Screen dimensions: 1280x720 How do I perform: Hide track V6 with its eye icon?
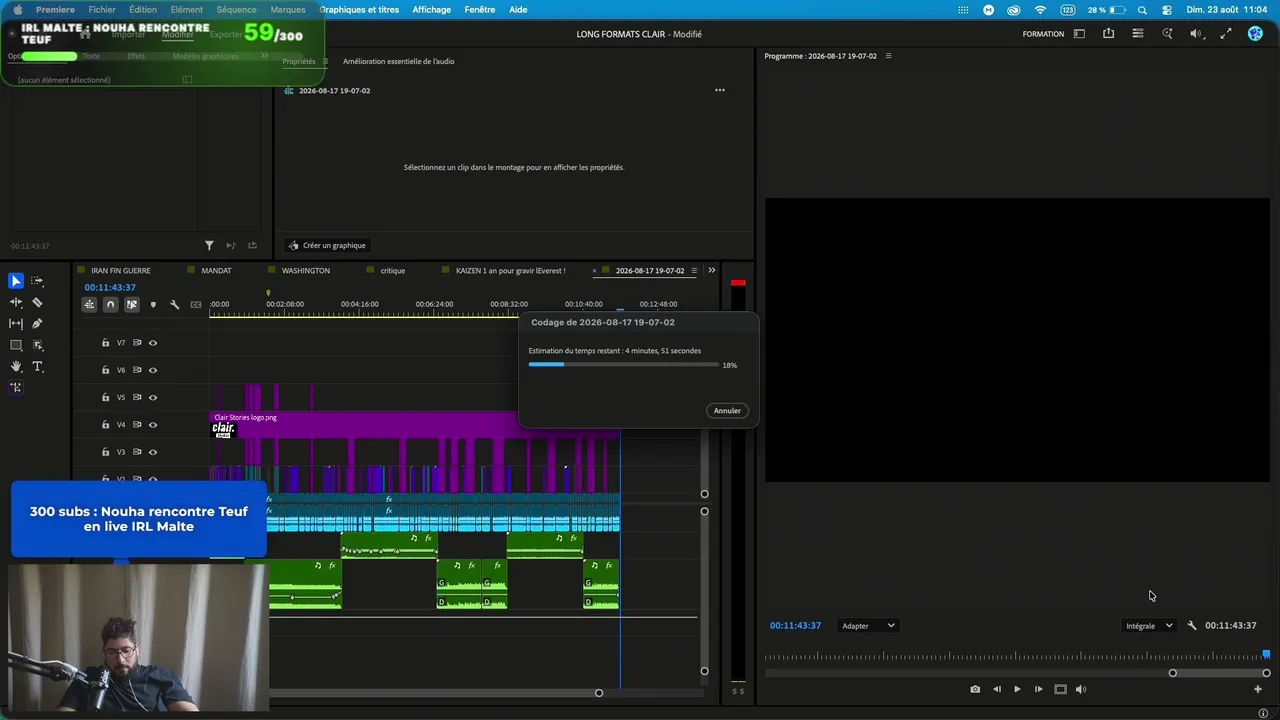pyautogui.click(x=153, y=370)
